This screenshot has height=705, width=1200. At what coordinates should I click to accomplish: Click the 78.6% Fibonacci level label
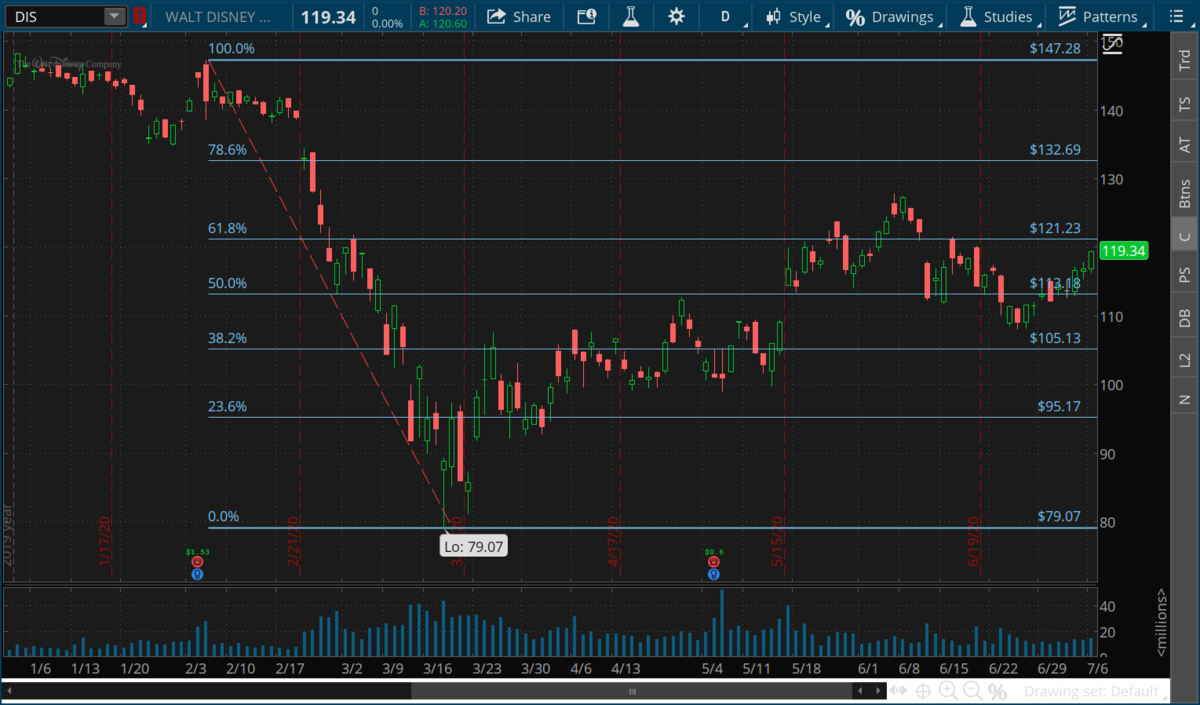pyautogui.click(x=227, y=150)
